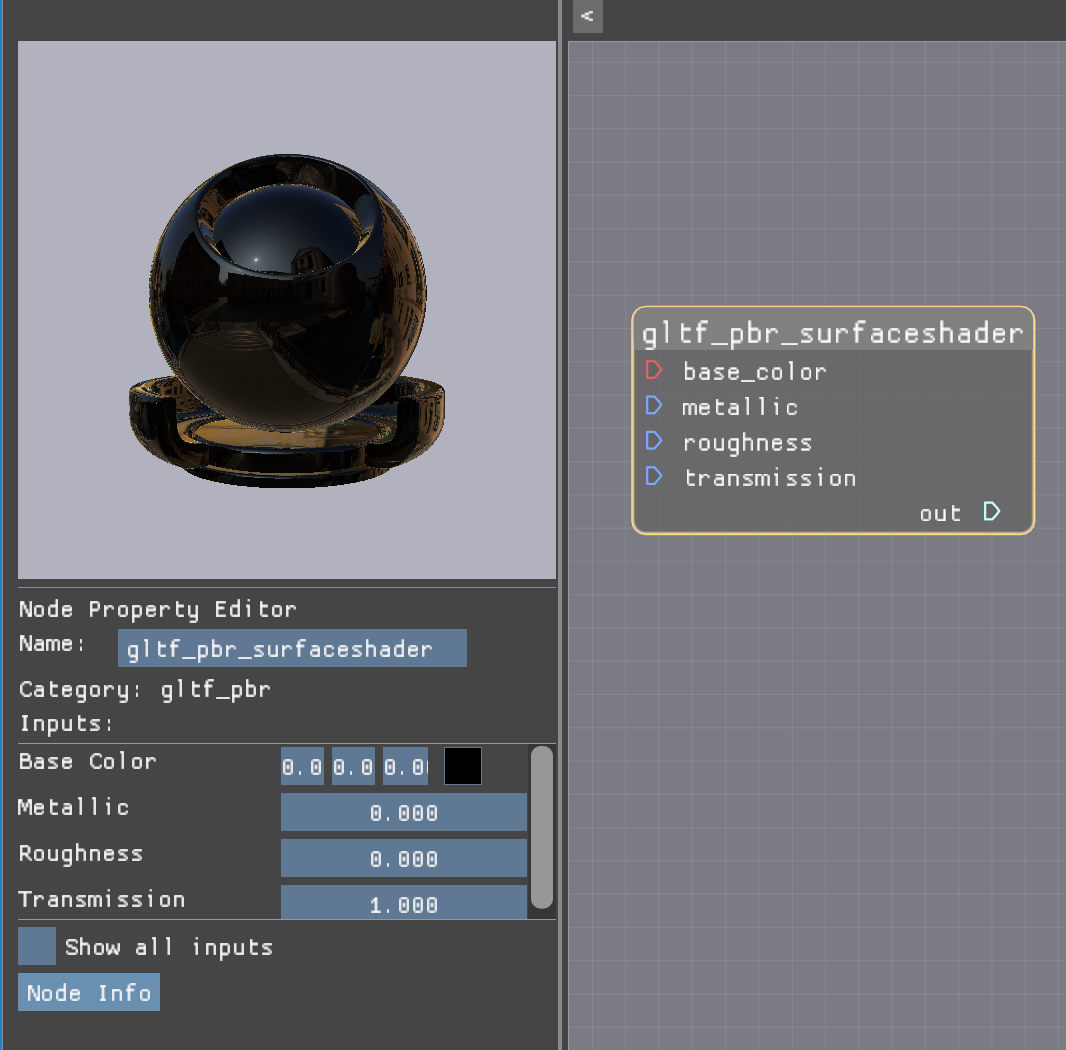
Task: Open the black Base Color swatch
Action: coord(462,766)
